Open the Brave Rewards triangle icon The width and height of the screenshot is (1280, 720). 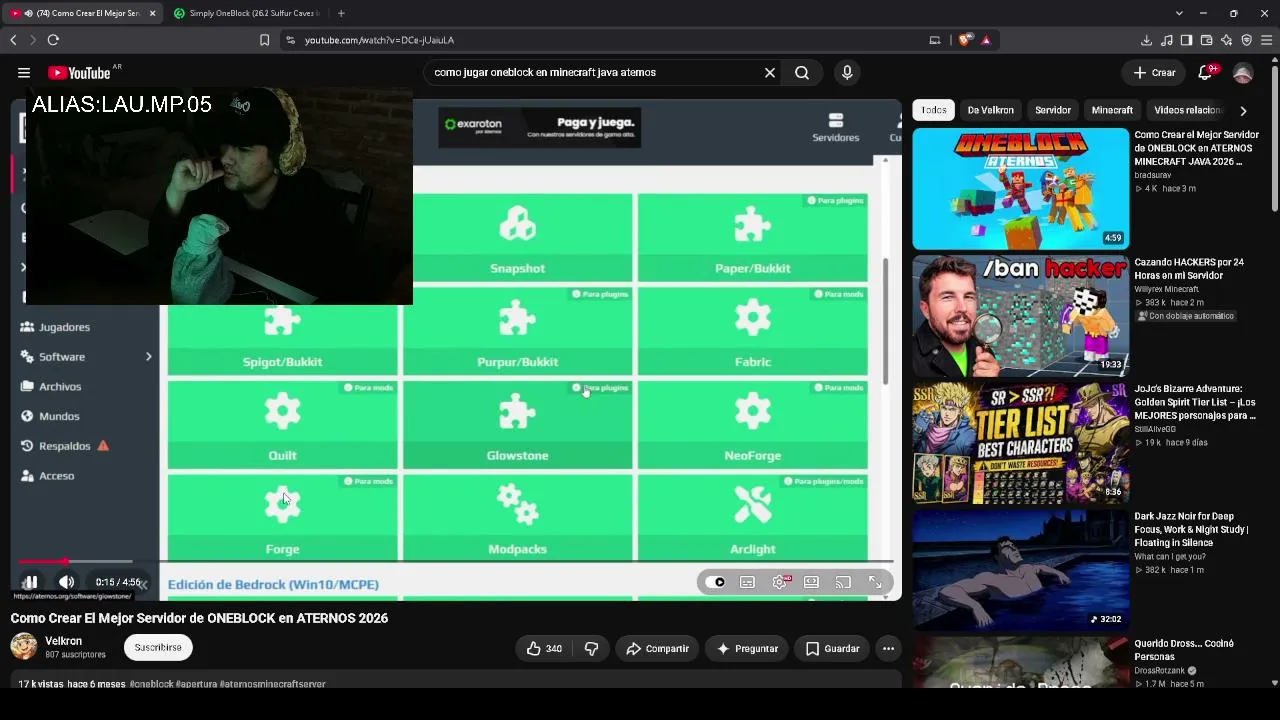pyautogui.click(x=986, y=40)
